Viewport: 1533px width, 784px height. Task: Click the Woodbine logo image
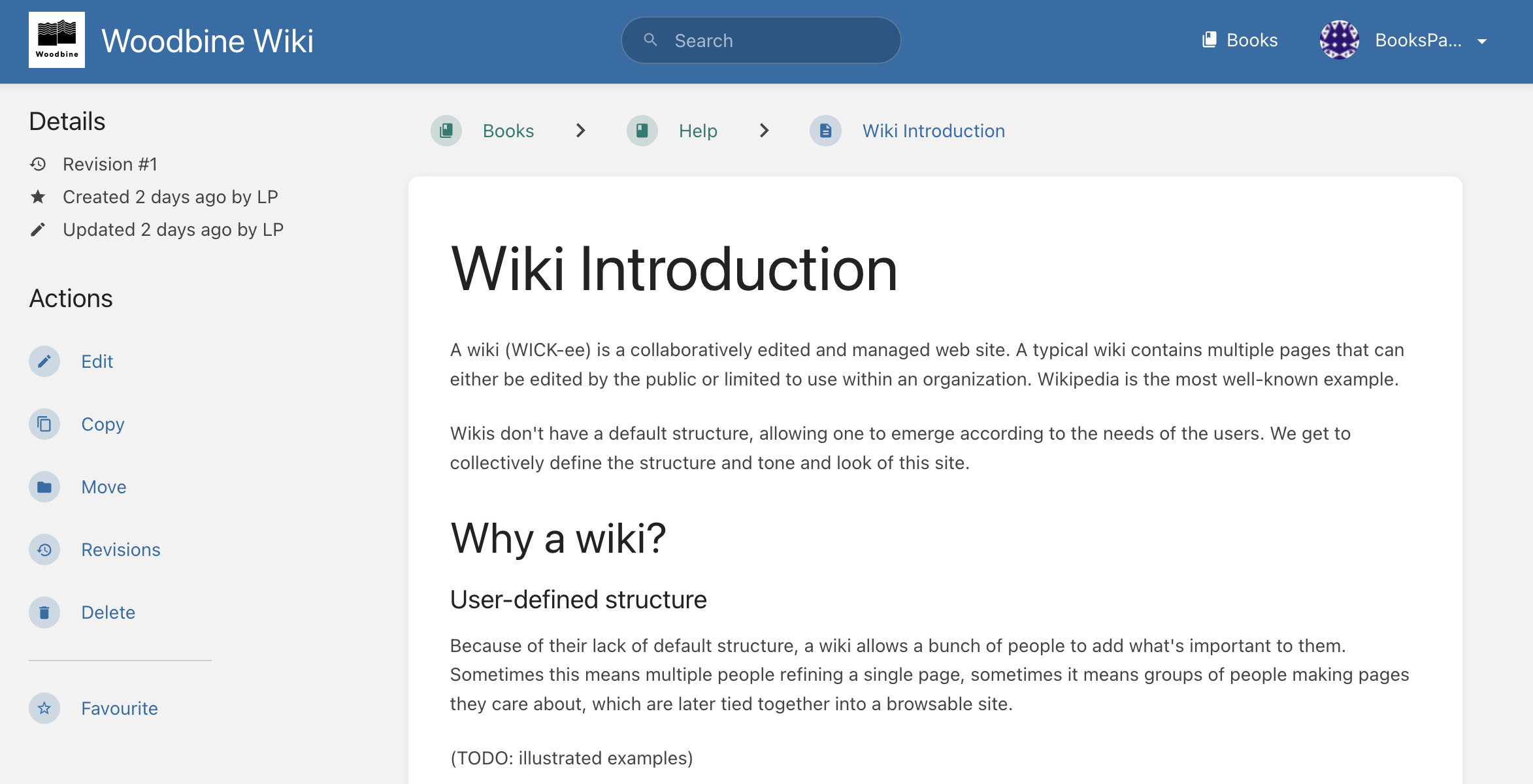[x=57, y=40]
